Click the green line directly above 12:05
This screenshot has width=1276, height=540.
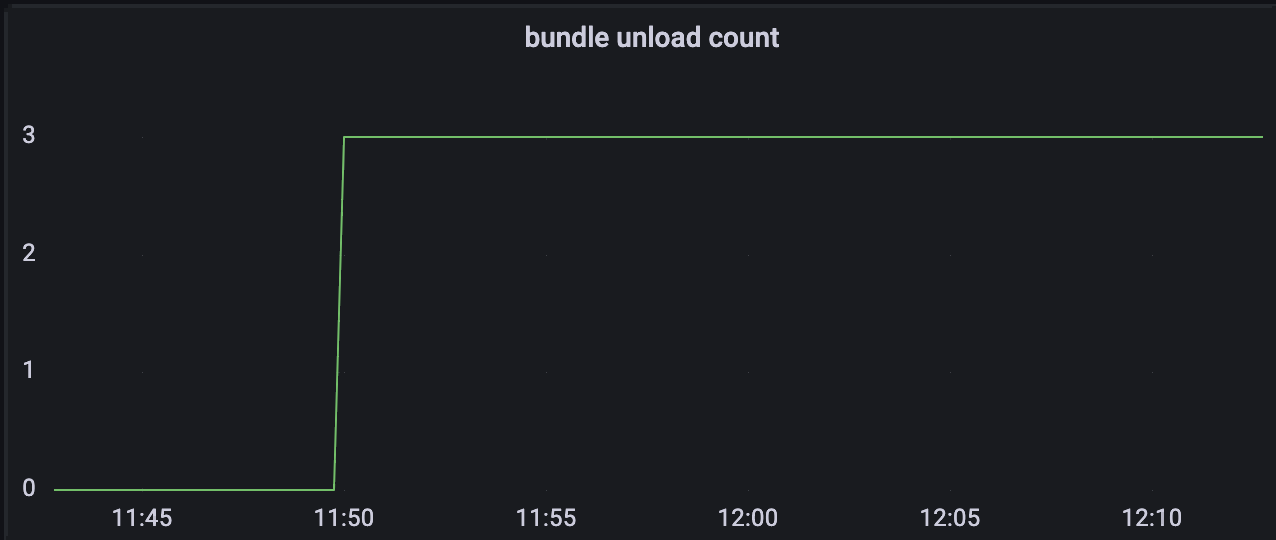coord(950,136)
